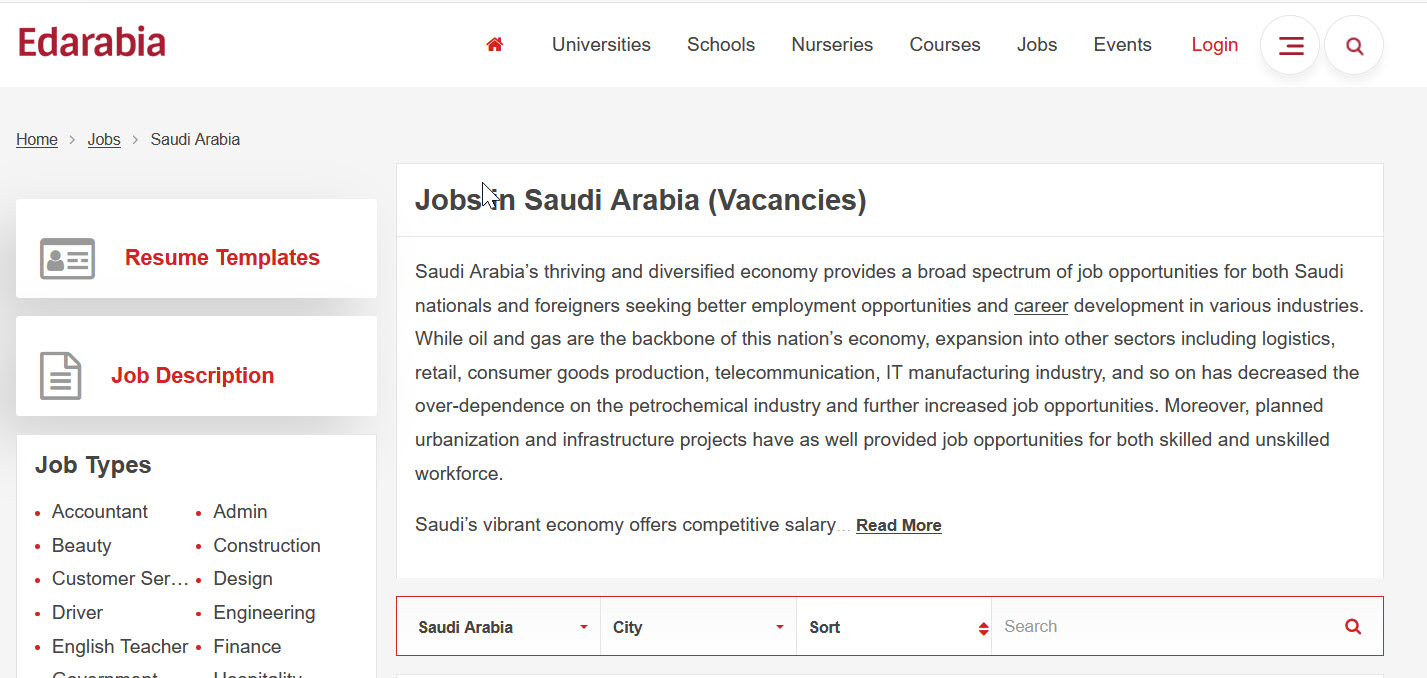Open the hamburger menu icon
This screenshot has height=678, width=1427.
1290,46
